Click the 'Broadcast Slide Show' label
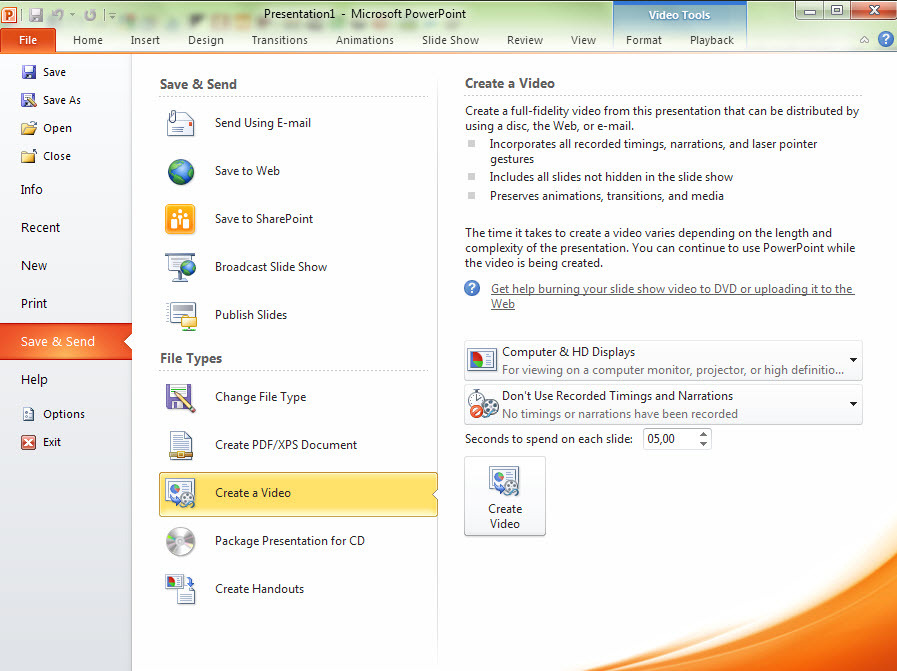Screen dimensions: 897x671 [271, 267]
